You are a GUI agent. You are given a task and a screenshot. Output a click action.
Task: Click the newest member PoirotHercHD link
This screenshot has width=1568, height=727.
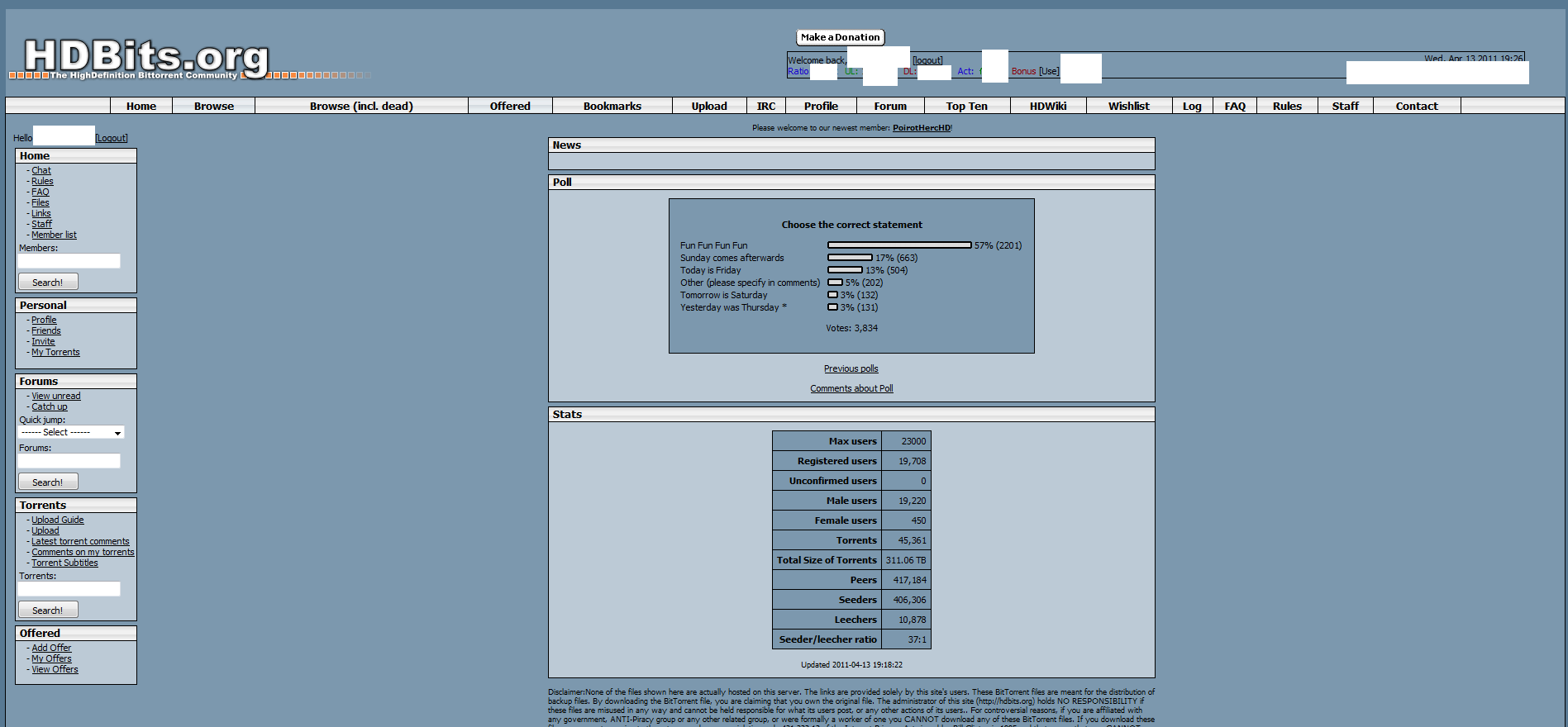pos(921,128)
